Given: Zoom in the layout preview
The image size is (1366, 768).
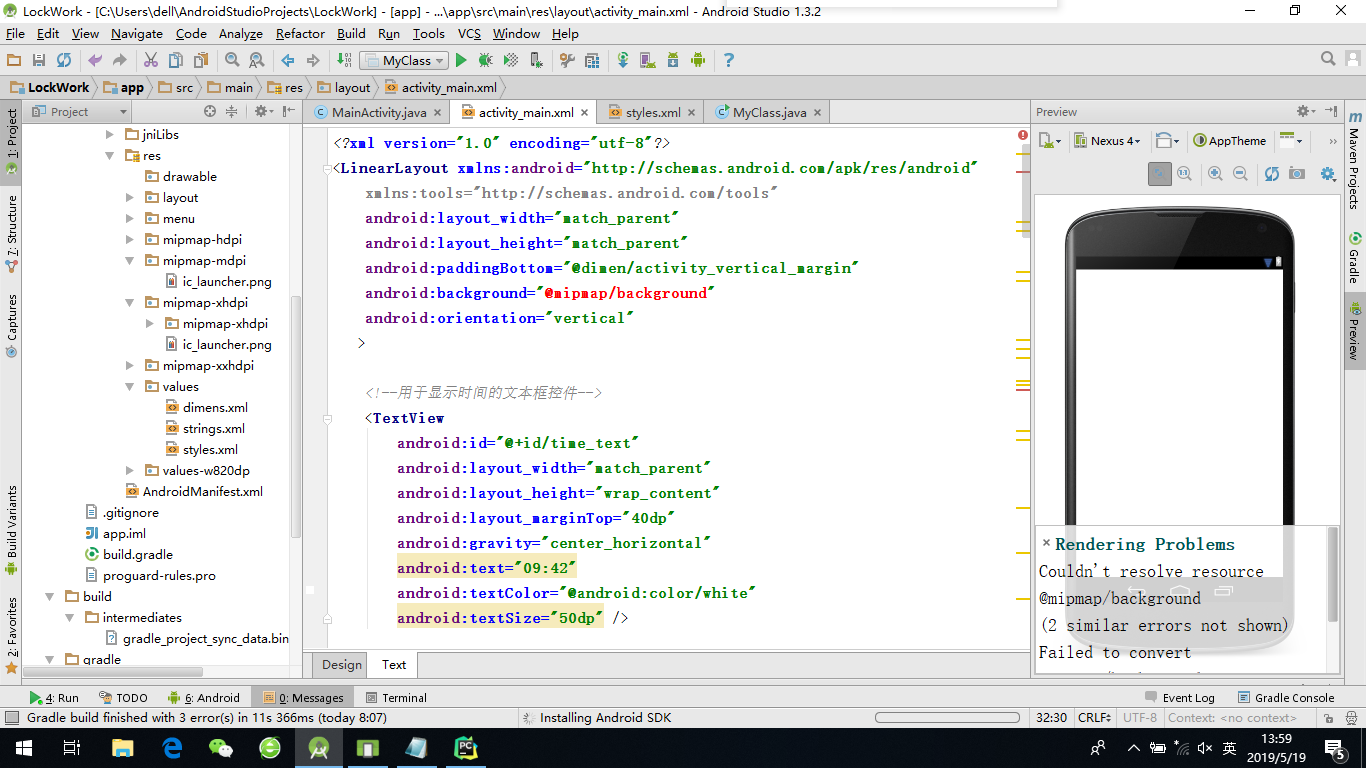Looking at the screenshot, I should point(1215,174).
